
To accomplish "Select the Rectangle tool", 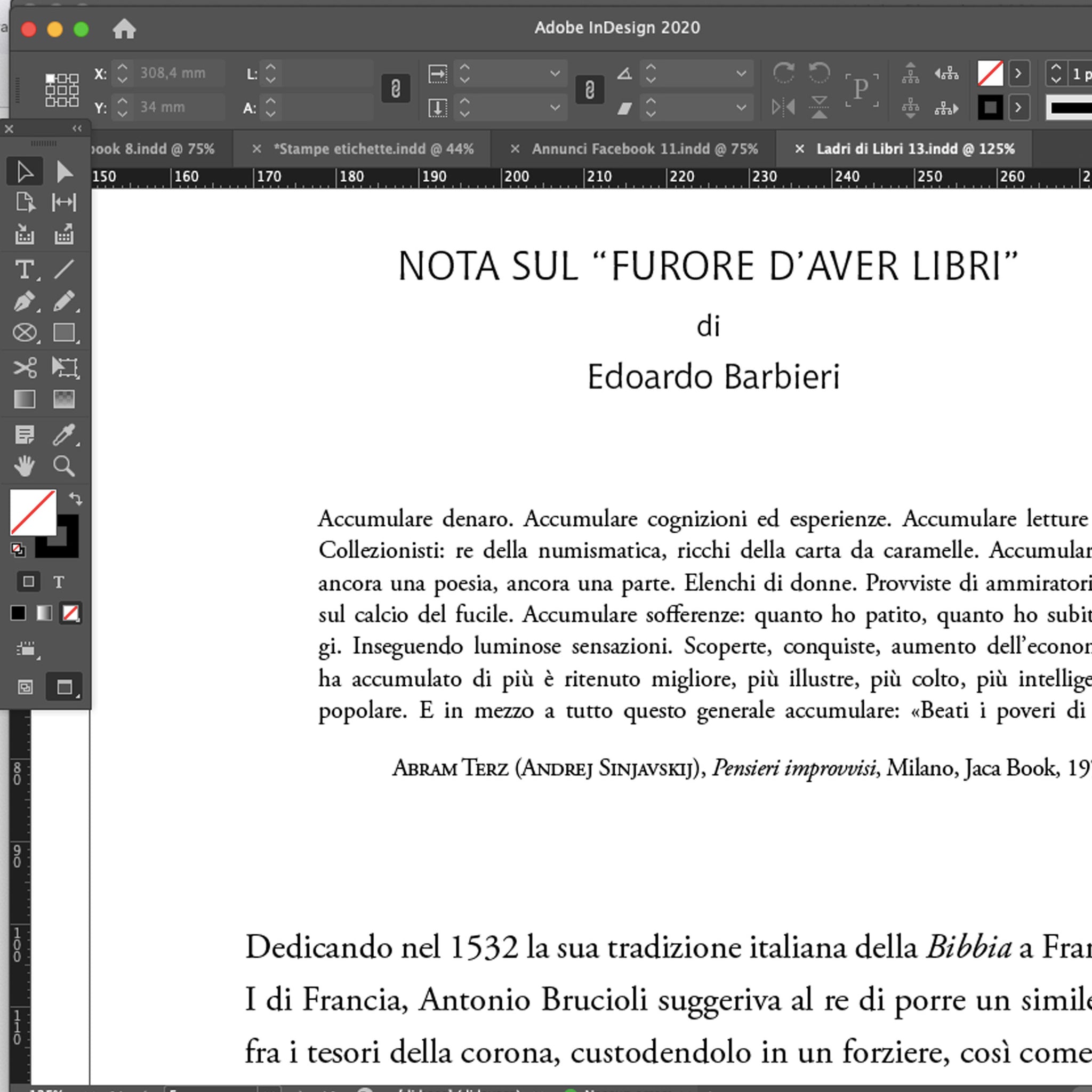I will [65, 333].
